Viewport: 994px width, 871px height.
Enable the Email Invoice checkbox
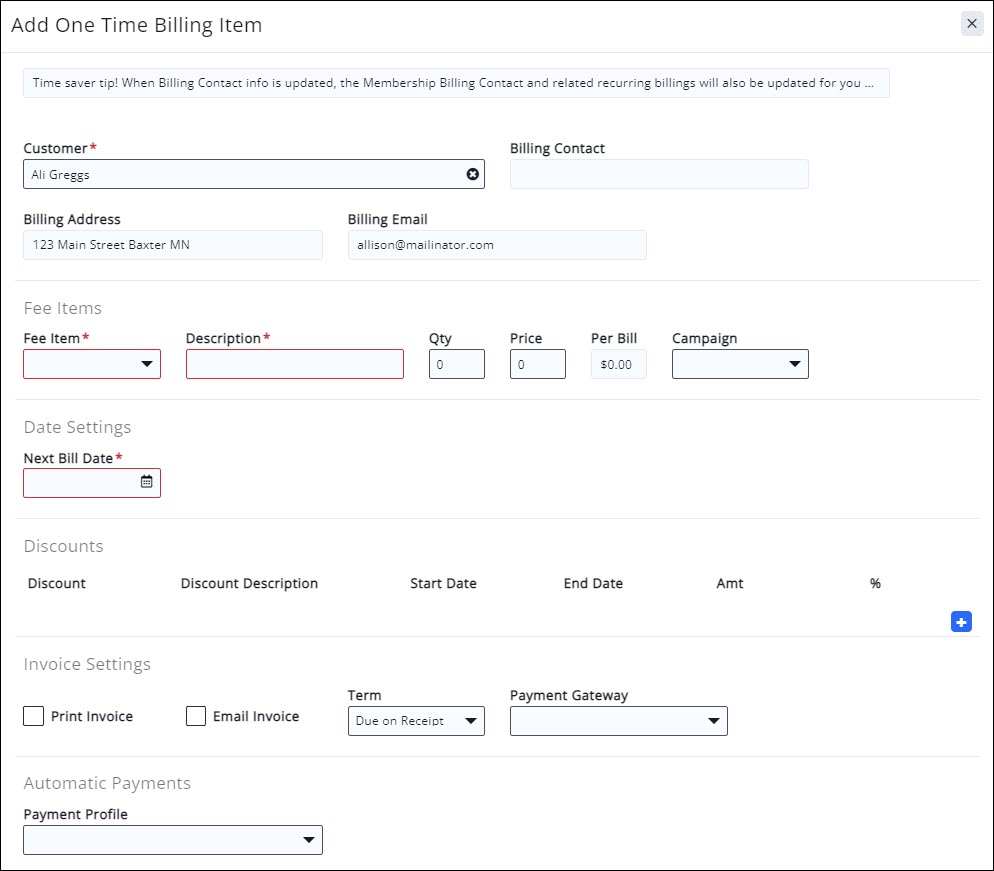coord(195,716)
